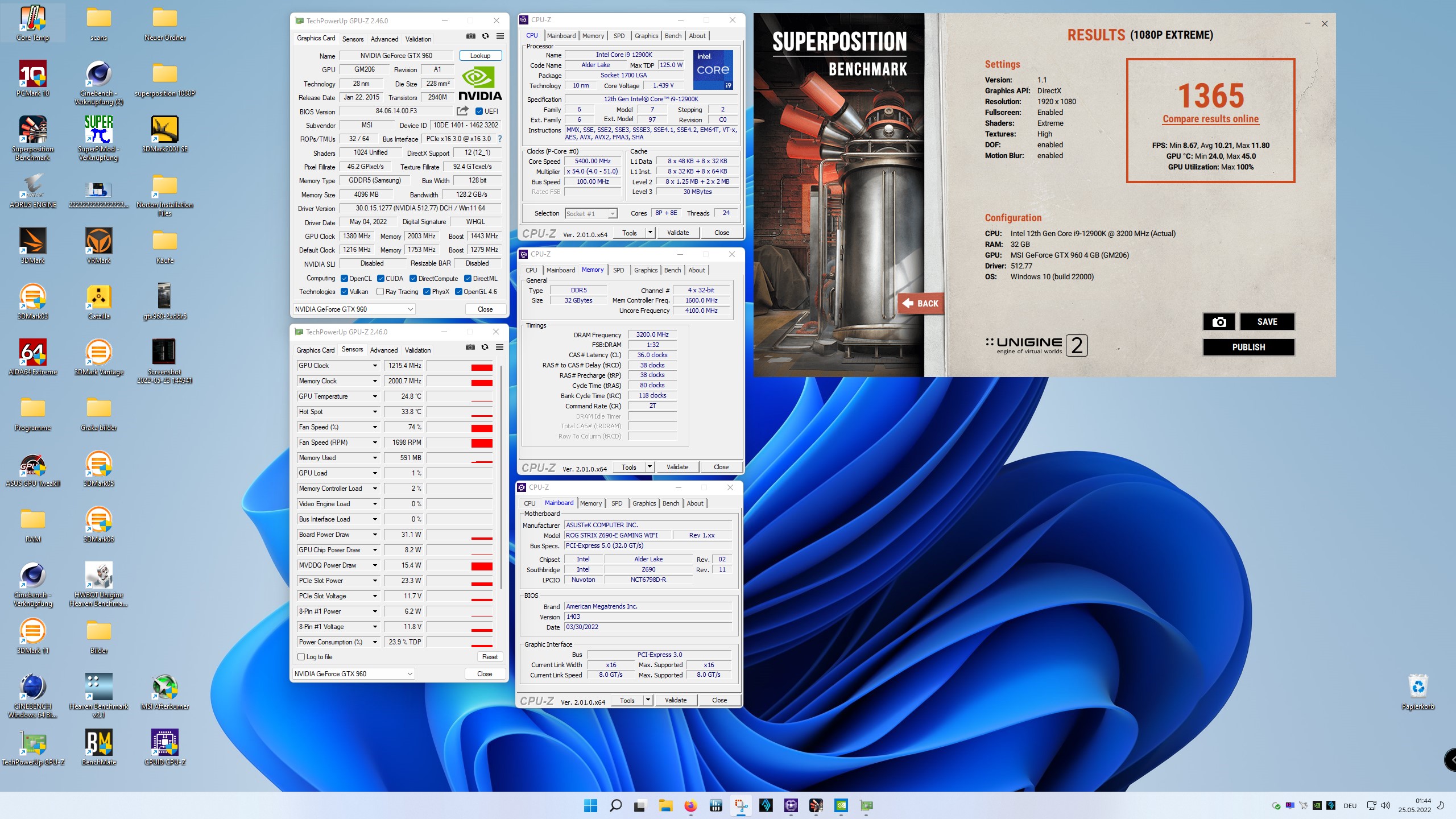Click Compare results online link
This screenshot has height=819, width=1456.
(x=1210, y=119)
